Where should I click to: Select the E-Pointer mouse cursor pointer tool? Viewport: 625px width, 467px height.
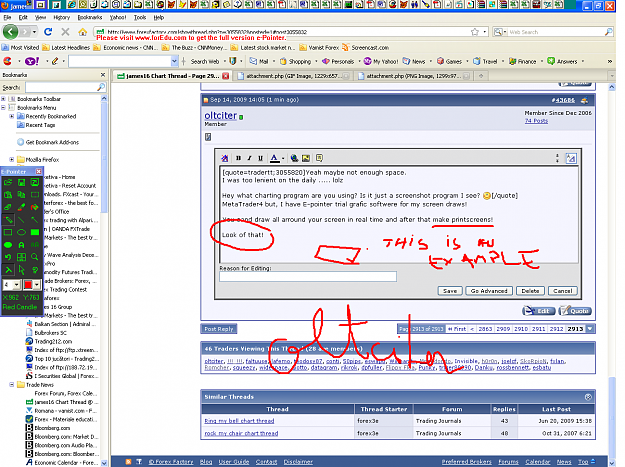[22, 270]
